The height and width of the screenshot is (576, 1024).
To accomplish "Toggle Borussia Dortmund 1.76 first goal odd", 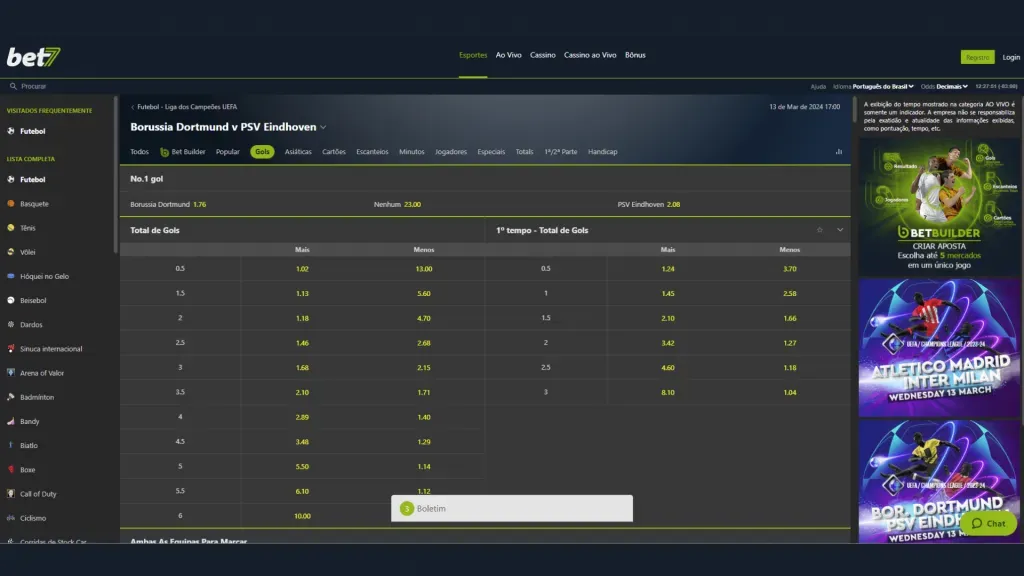I will [199, 204].
